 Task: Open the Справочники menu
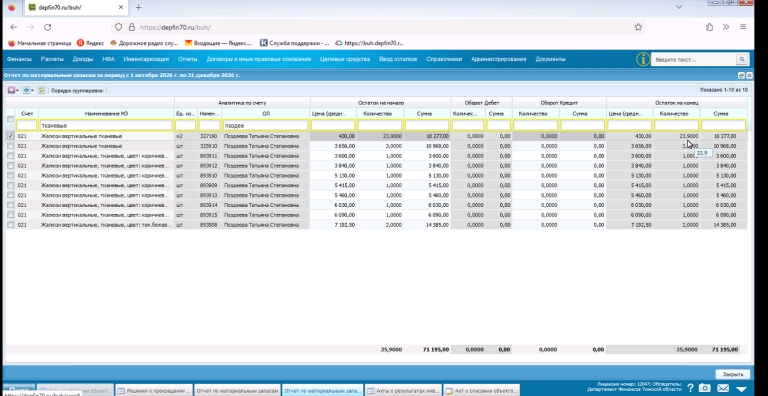click(444, 59)
